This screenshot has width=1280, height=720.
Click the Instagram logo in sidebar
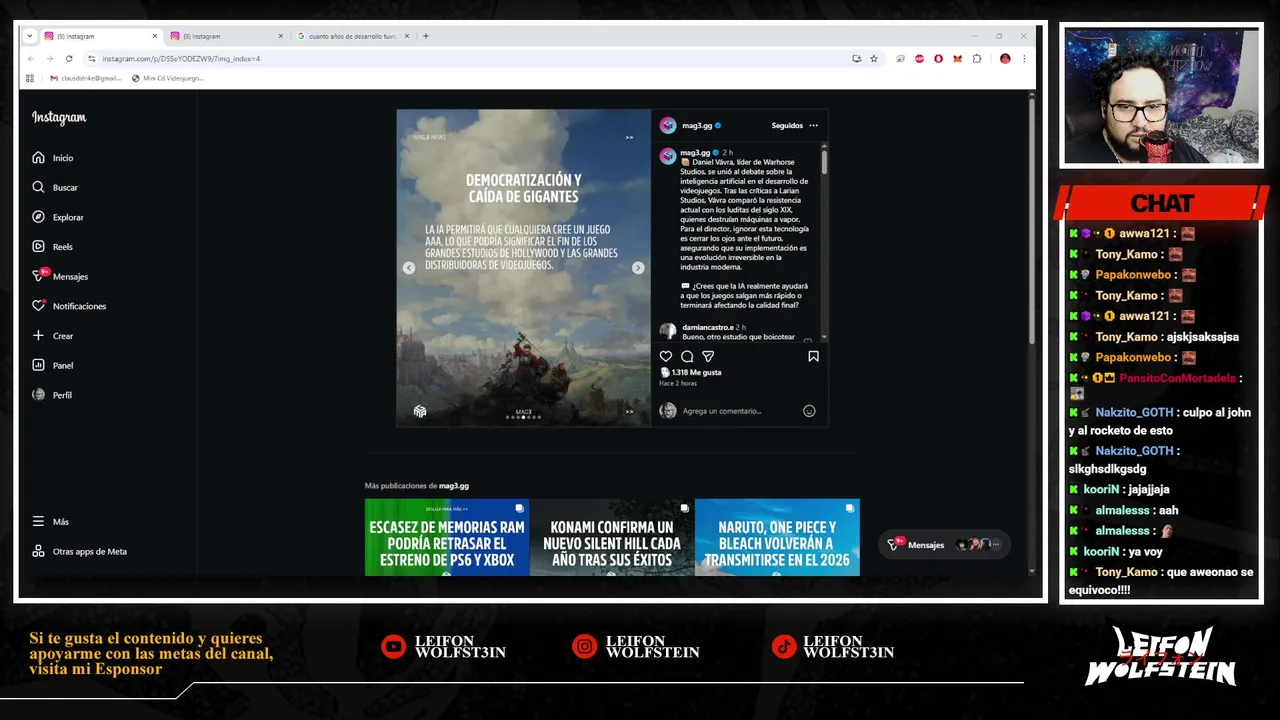click(x=59, y=118)
